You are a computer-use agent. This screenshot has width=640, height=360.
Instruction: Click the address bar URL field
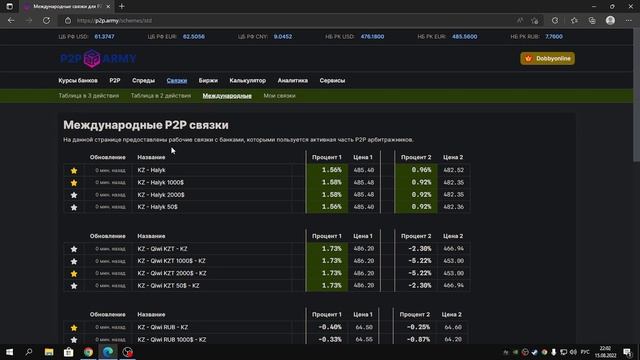click(x=286, y=20)
